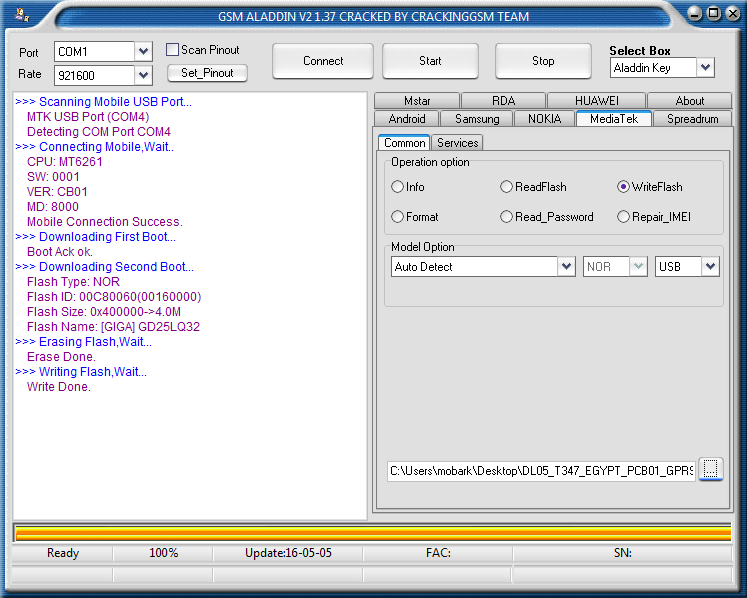Select the Format operation option
The height and width of the screenshot is (598, 747).
click(x=397, y=217)
